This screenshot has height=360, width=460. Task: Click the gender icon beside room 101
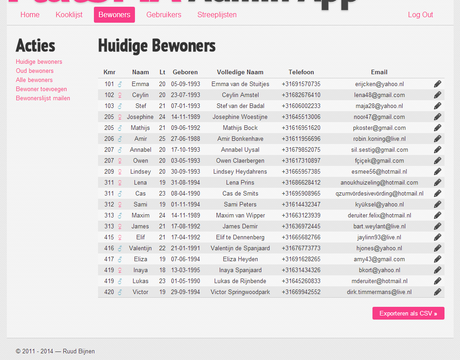(120, 84)
